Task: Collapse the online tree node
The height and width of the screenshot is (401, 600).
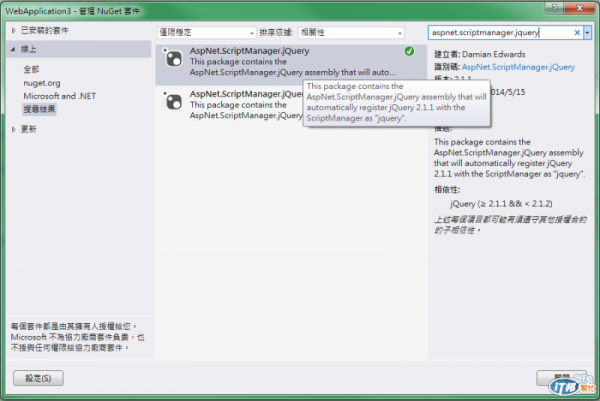Action: [x=13, y=49]
